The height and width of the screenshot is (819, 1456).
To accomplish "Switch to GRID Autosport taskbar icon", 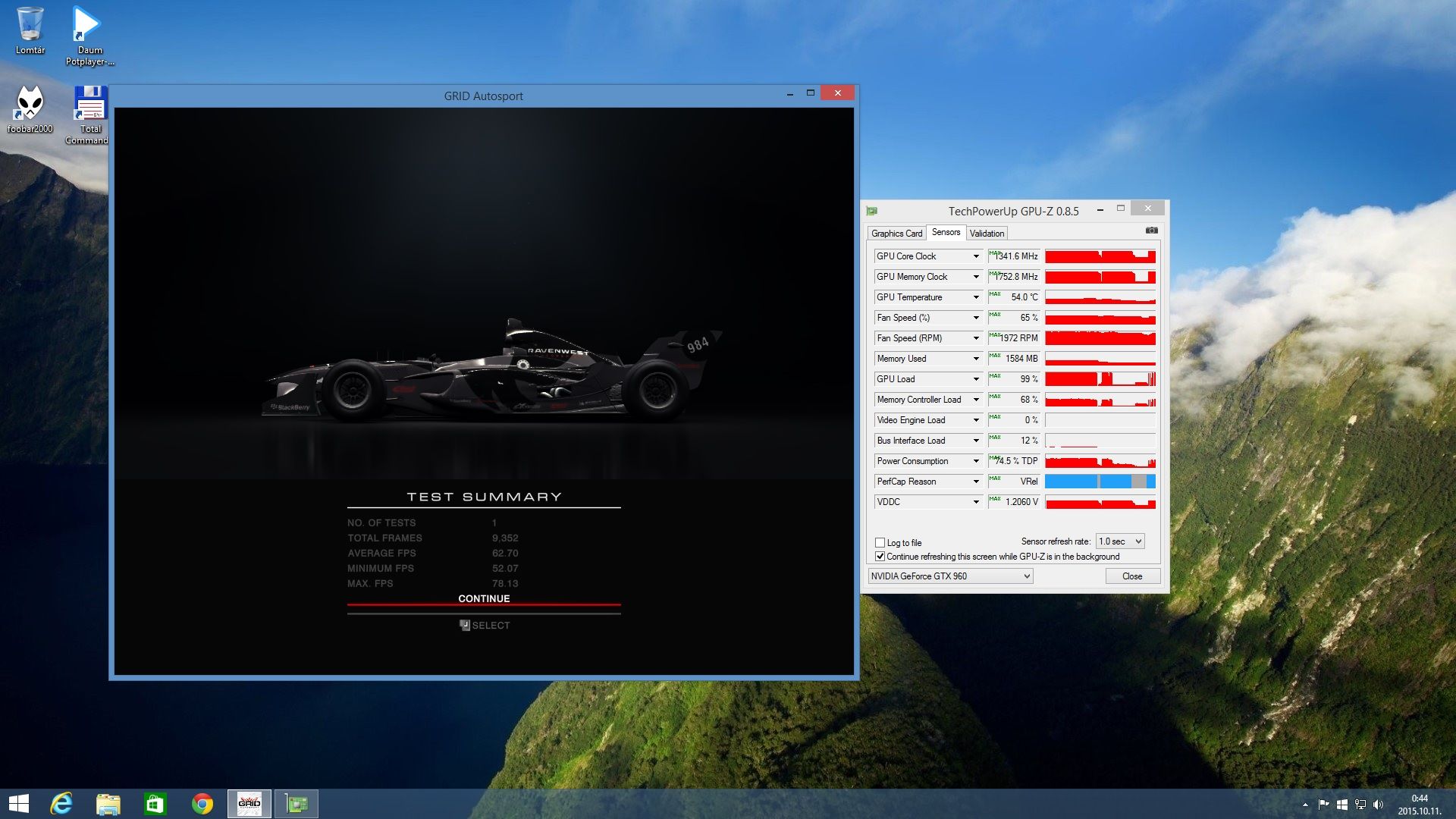I will click(249, 803).
